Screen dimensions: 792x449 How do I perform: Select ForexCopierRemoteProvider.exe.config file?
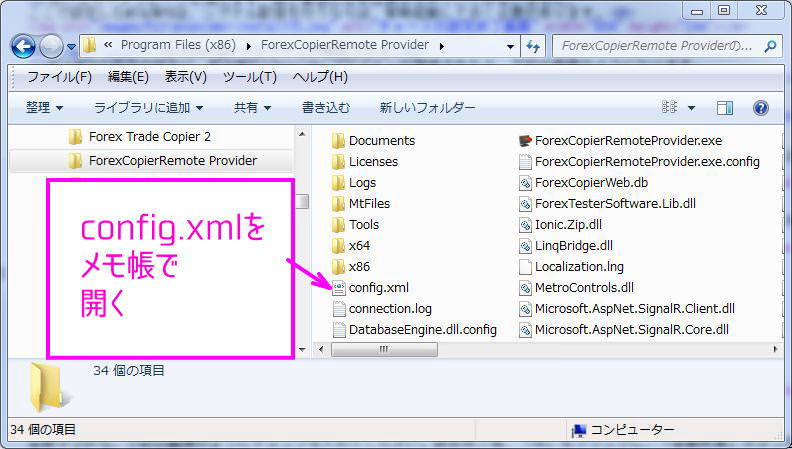(639, 162)
